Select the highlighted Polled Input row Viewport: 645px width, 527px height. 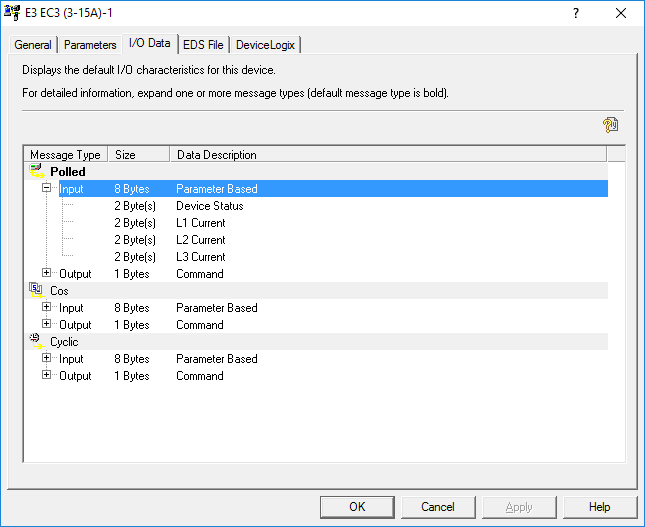click(333, 189)
